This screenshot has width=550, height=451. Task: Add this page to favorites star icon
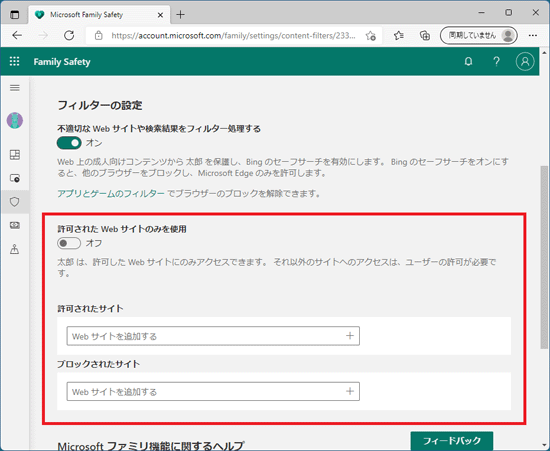click(370, 35)
